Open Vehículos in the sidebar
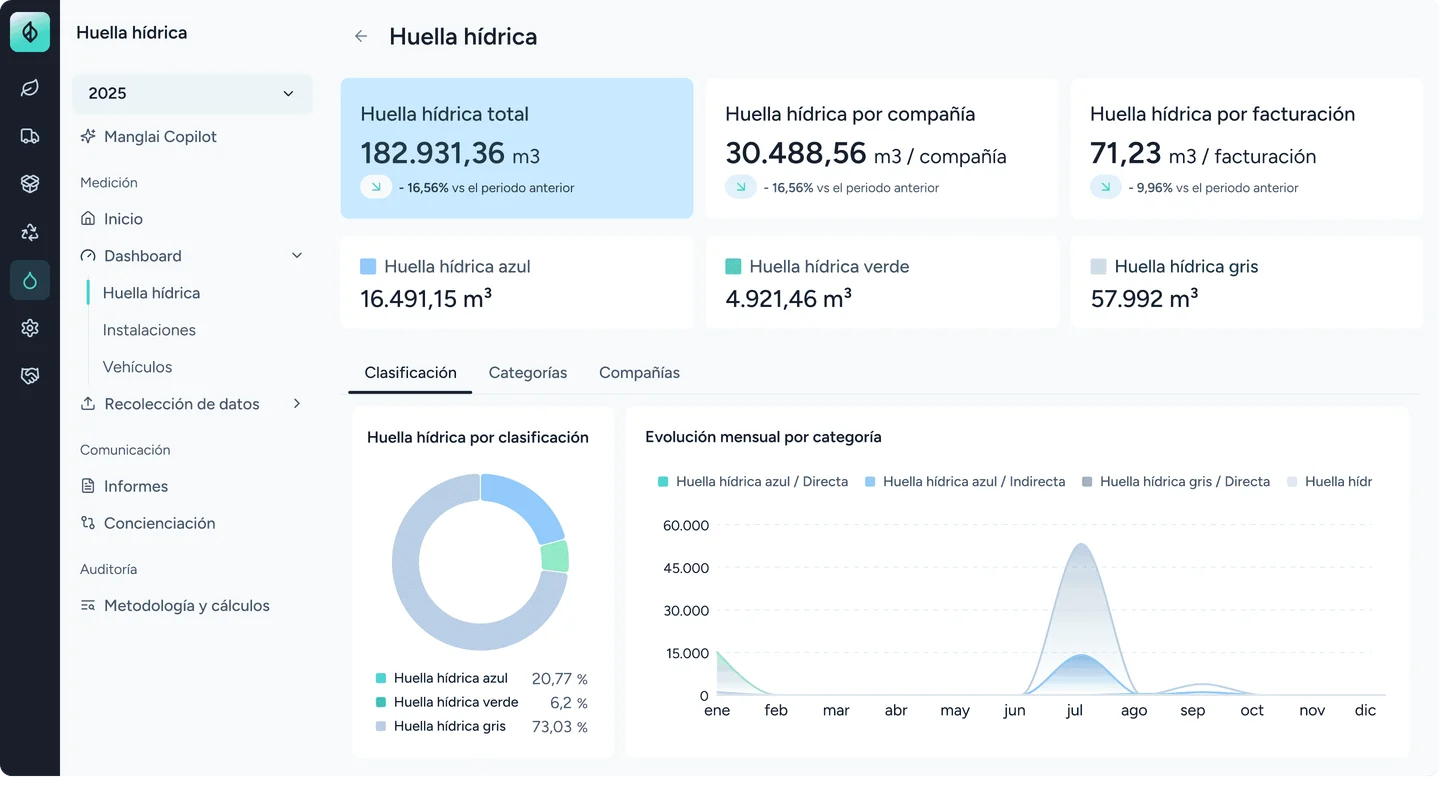This screenshot has height=786, width=1440. coord(138,367)
